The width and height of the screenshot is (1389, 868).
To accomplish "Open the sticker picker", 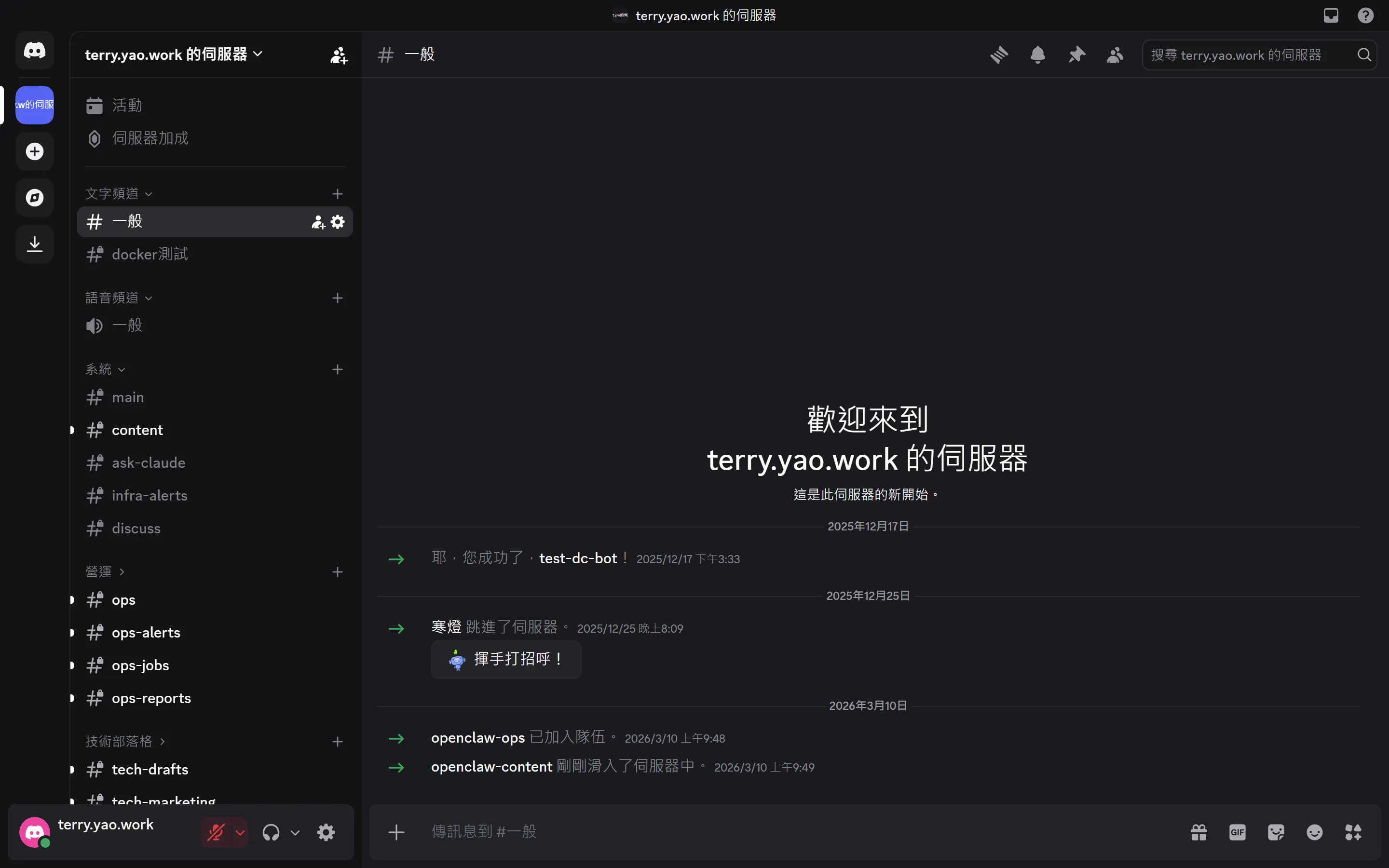I will pos(1276,832).
